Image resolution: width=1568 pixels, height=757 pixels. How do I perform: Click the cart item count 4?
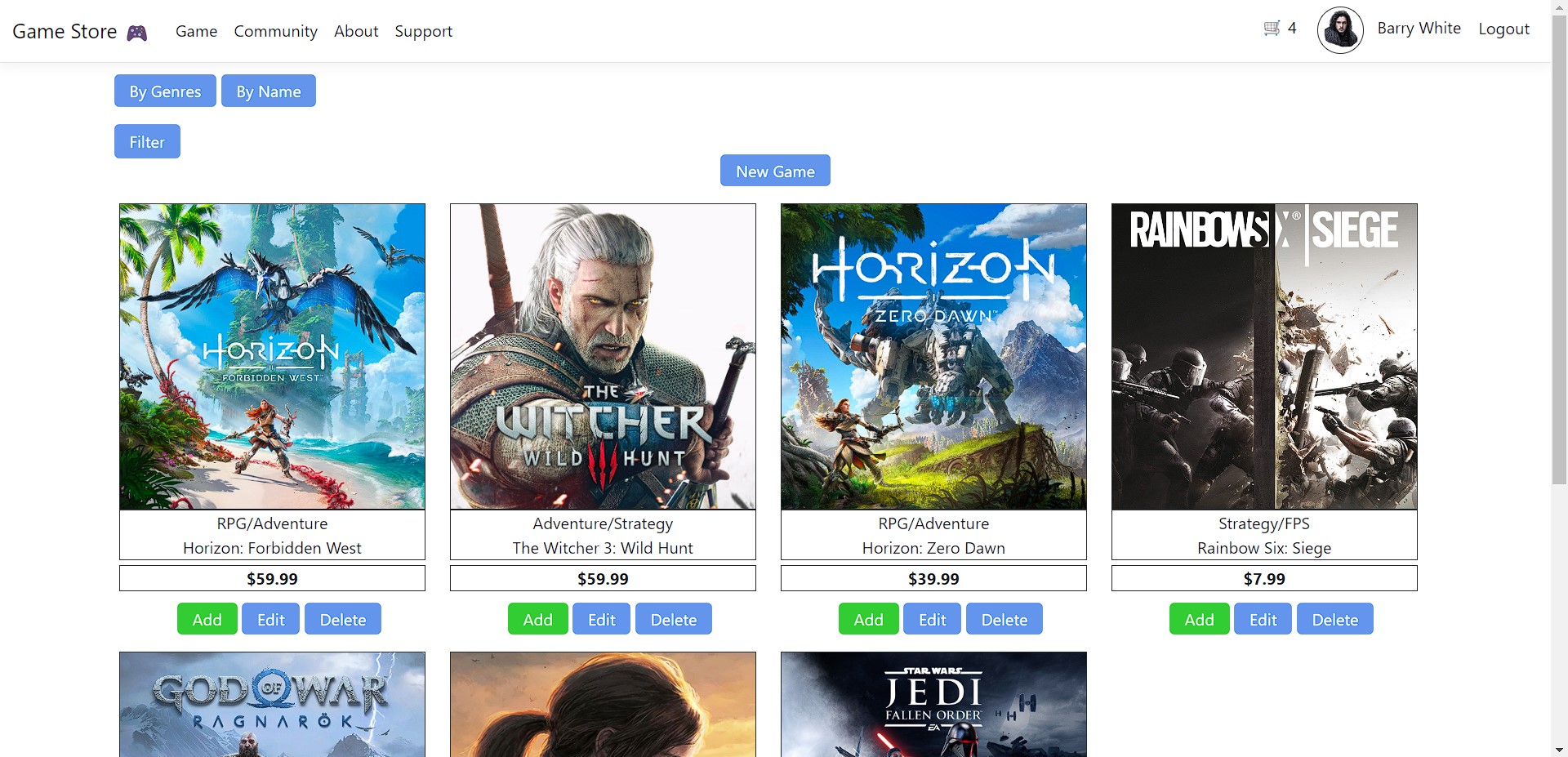[1292, 28]
